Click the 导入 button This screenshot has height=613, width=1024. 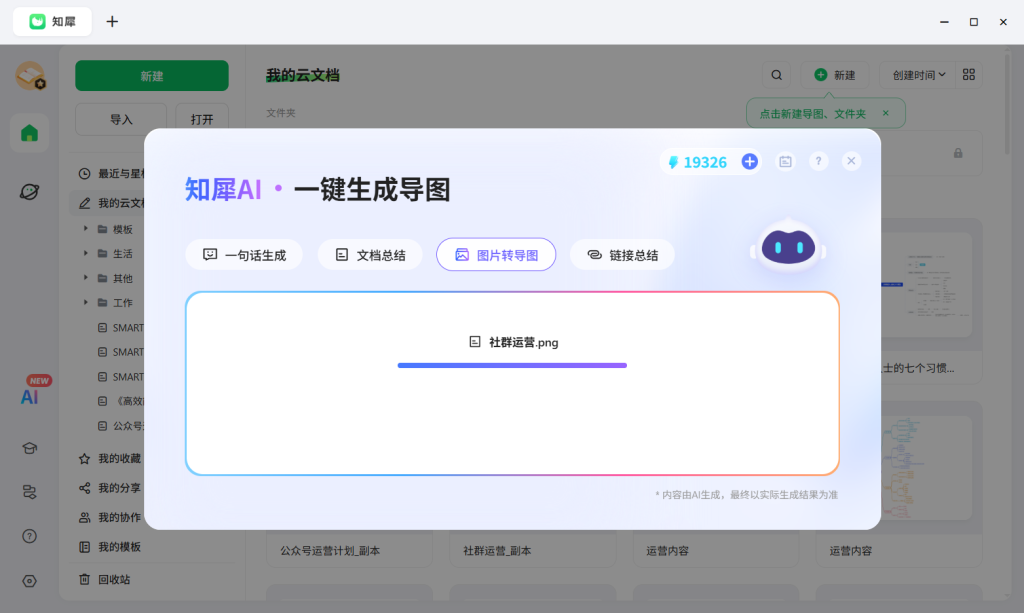click(x=121, y=119)
